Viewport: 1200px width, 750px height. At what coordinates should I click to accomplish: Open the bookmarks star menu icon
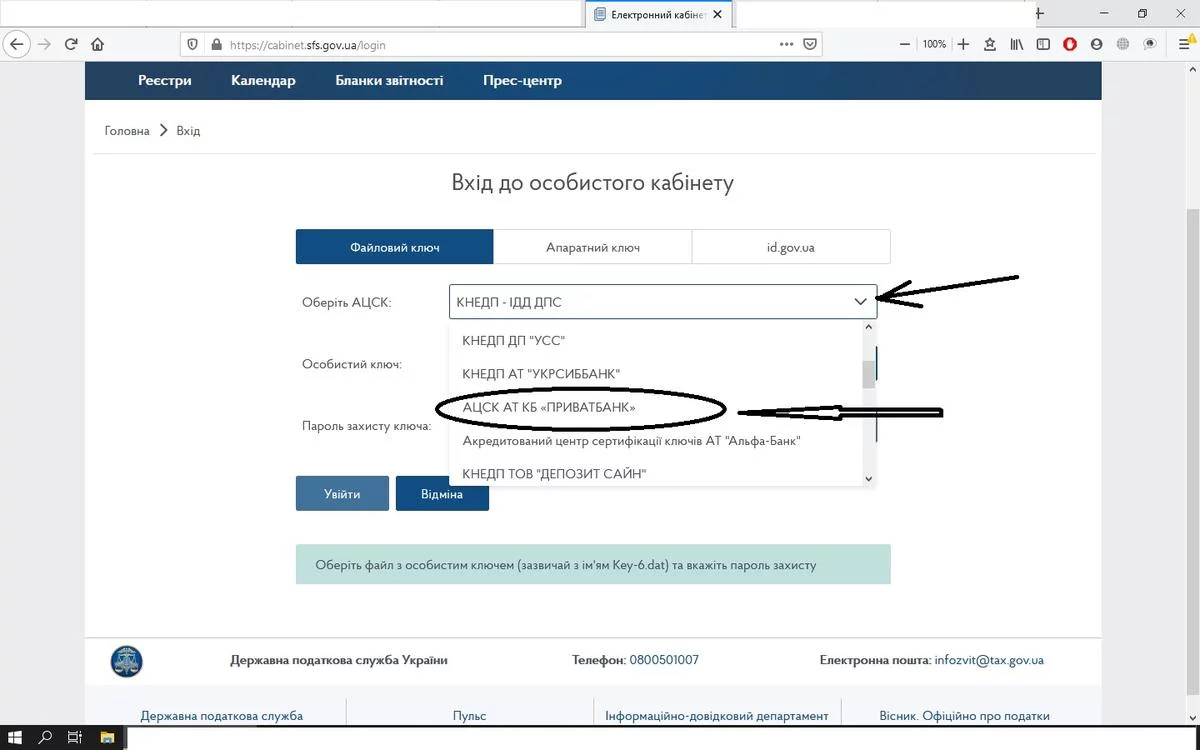point(990,44)
